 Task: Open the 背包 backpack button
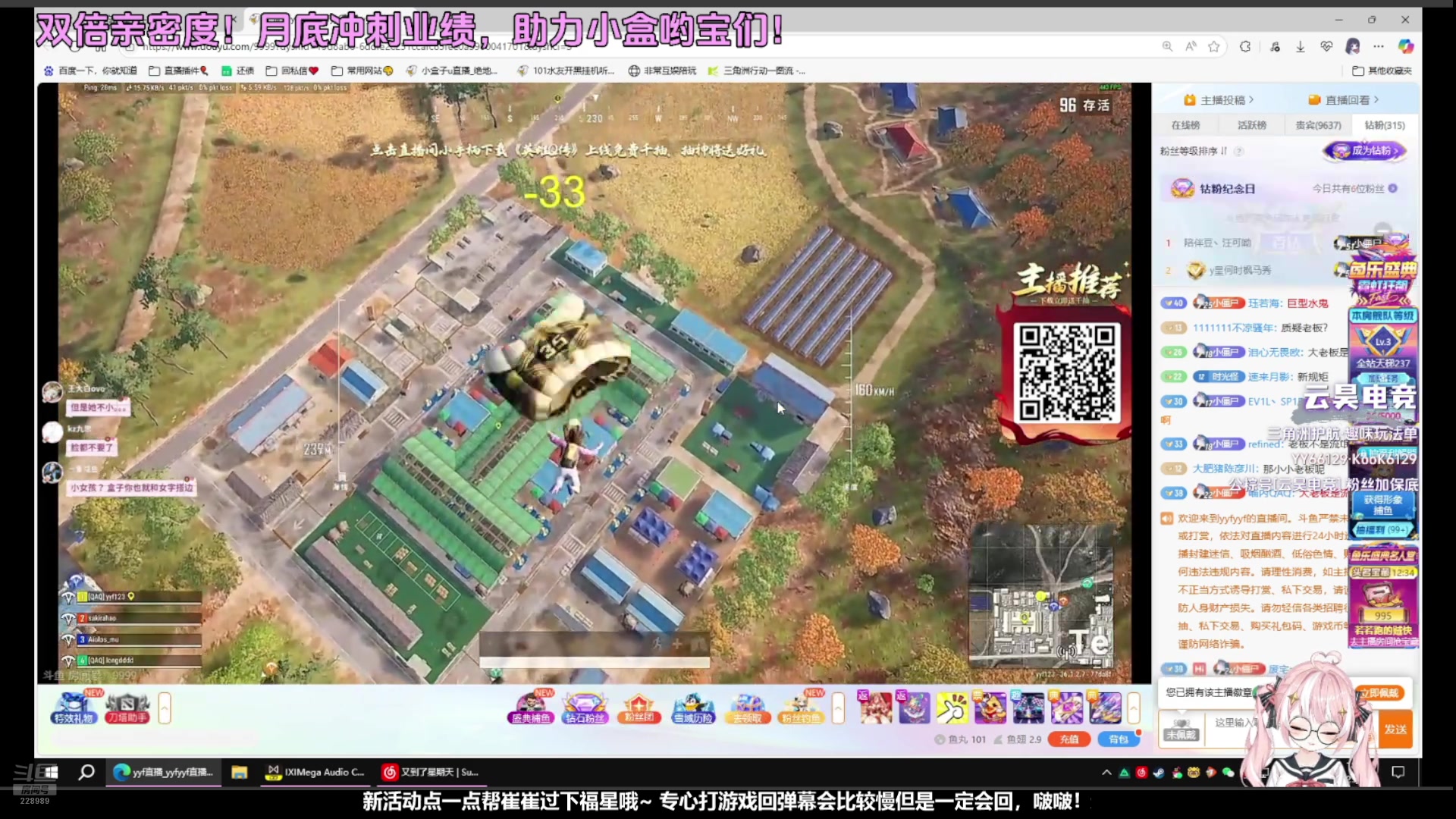pos(1119,739)
